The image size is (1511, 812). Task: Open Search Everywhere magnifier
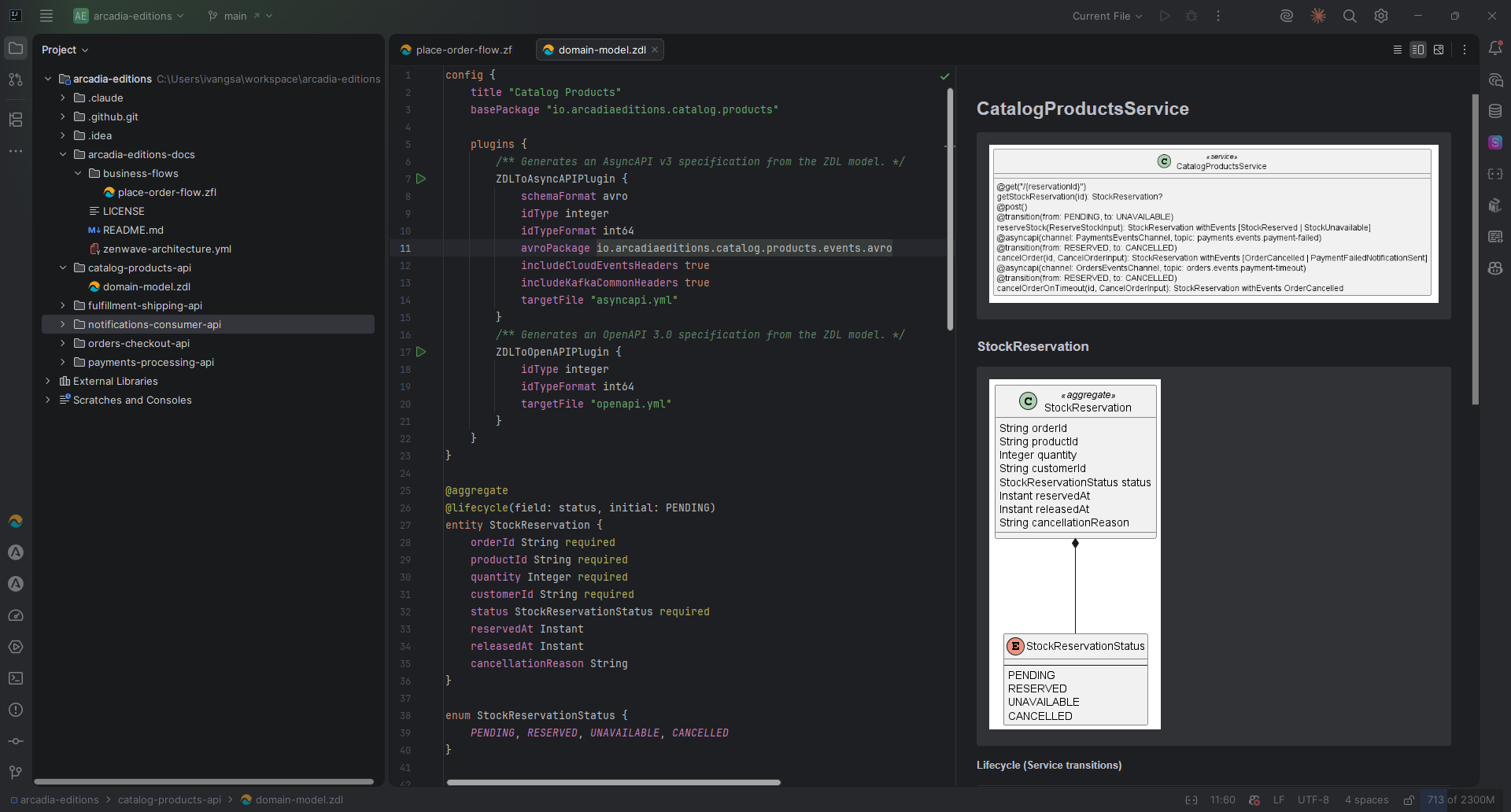(x=1350, y=16)
